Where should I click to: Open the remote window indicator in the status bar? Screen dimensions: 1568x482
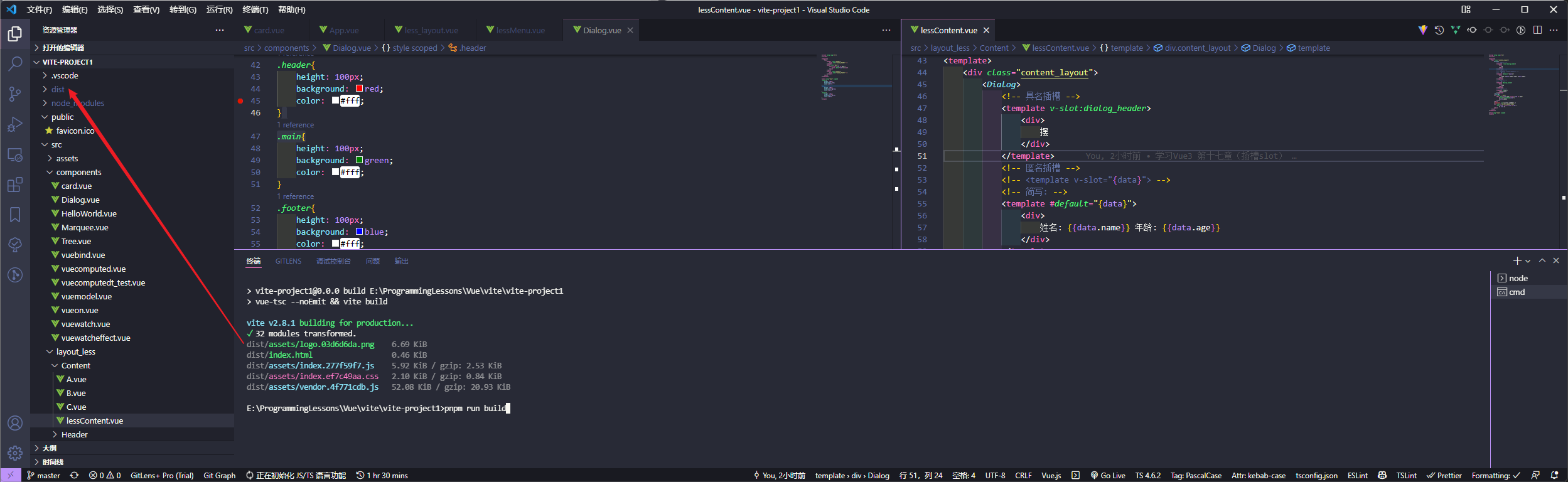pos(11,475)
